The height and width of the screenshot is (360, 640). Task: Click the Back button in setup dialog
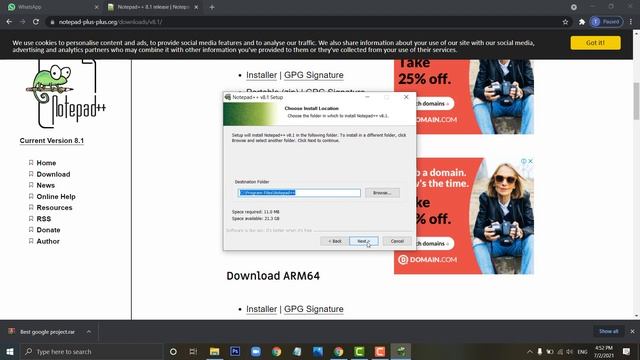point(335,241)
